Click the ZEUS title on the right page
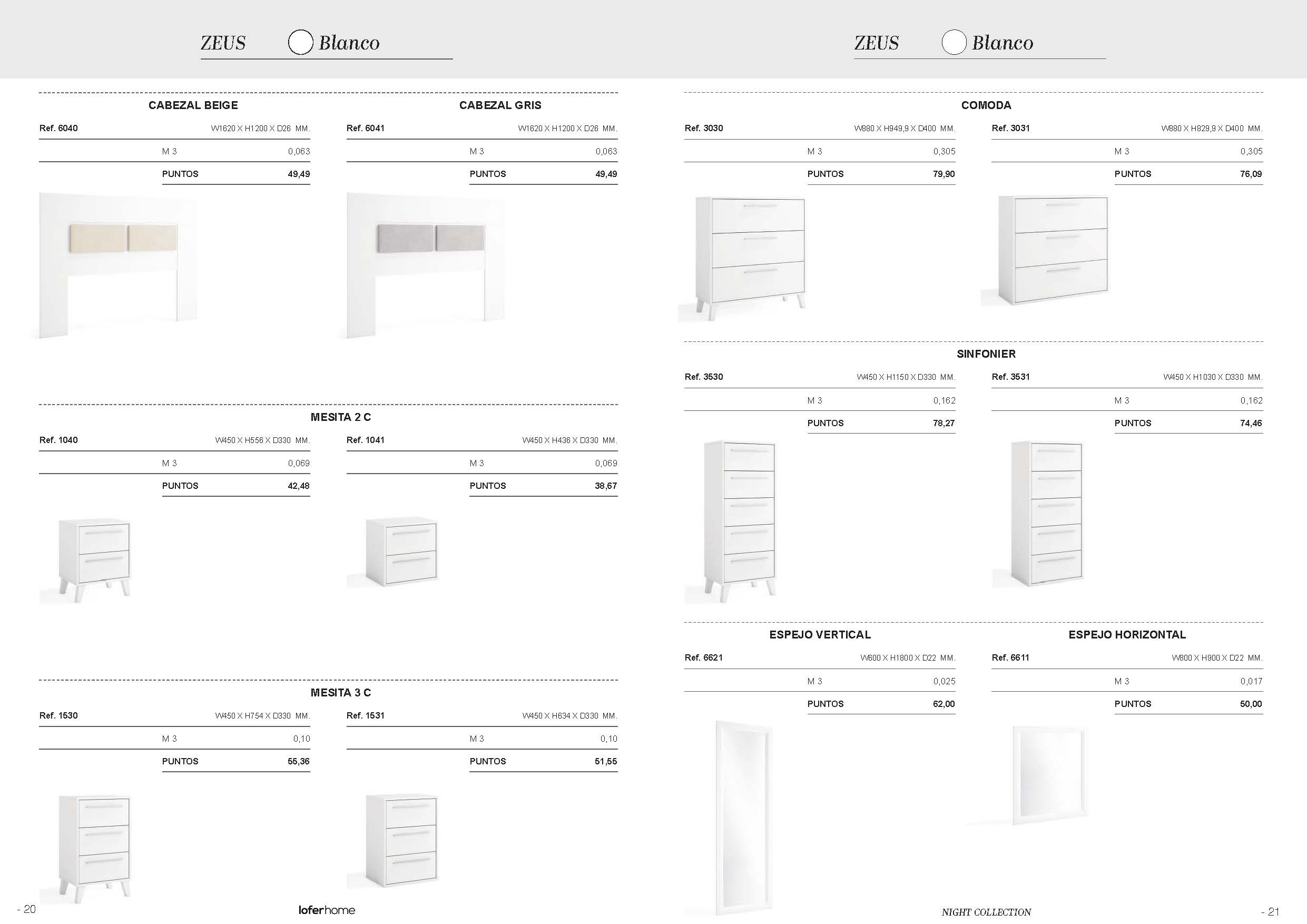The image size is (1307, 924). click(877, 43)
